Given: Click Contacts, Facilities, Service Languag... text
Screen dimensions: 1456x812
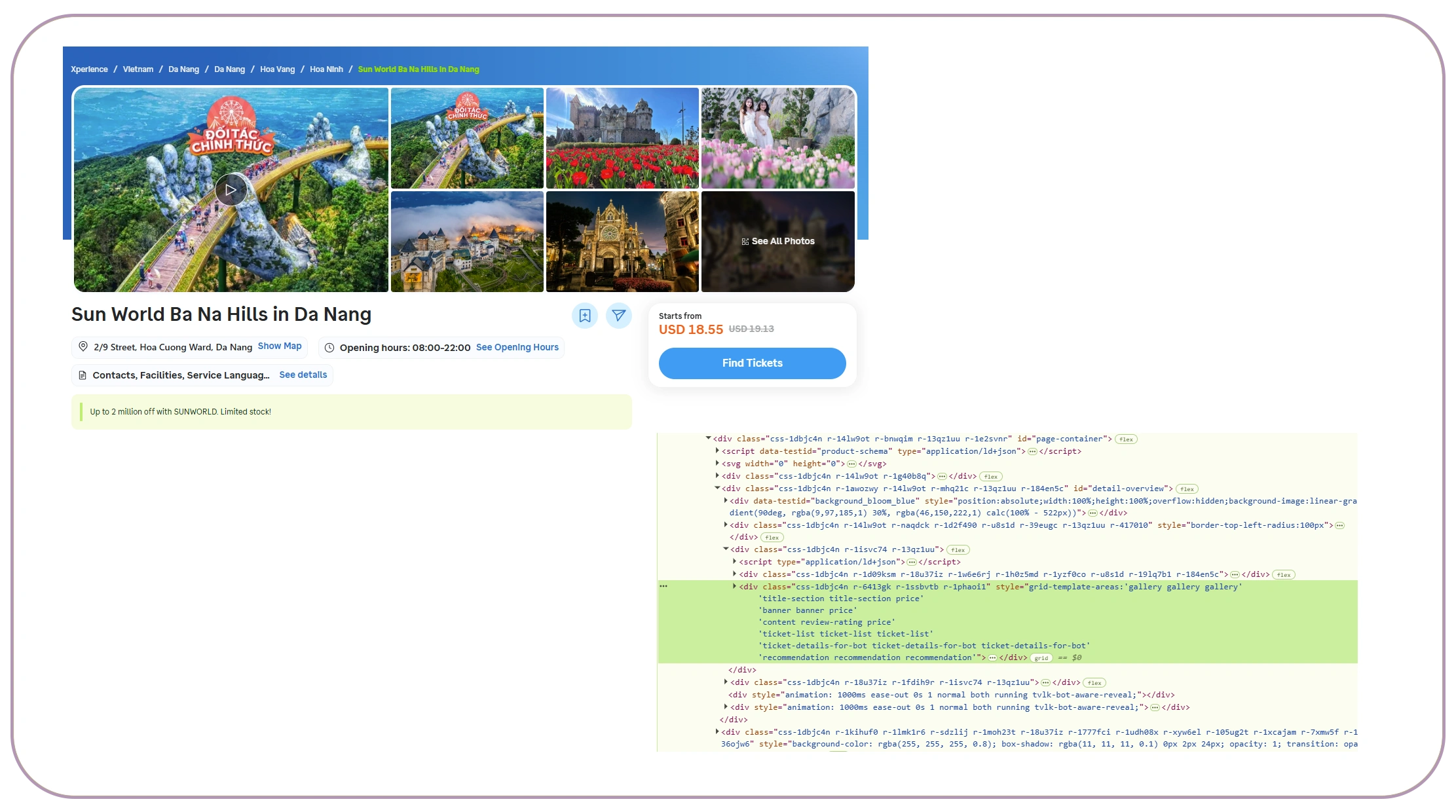Looking at the screenshot, I should 181,375.
